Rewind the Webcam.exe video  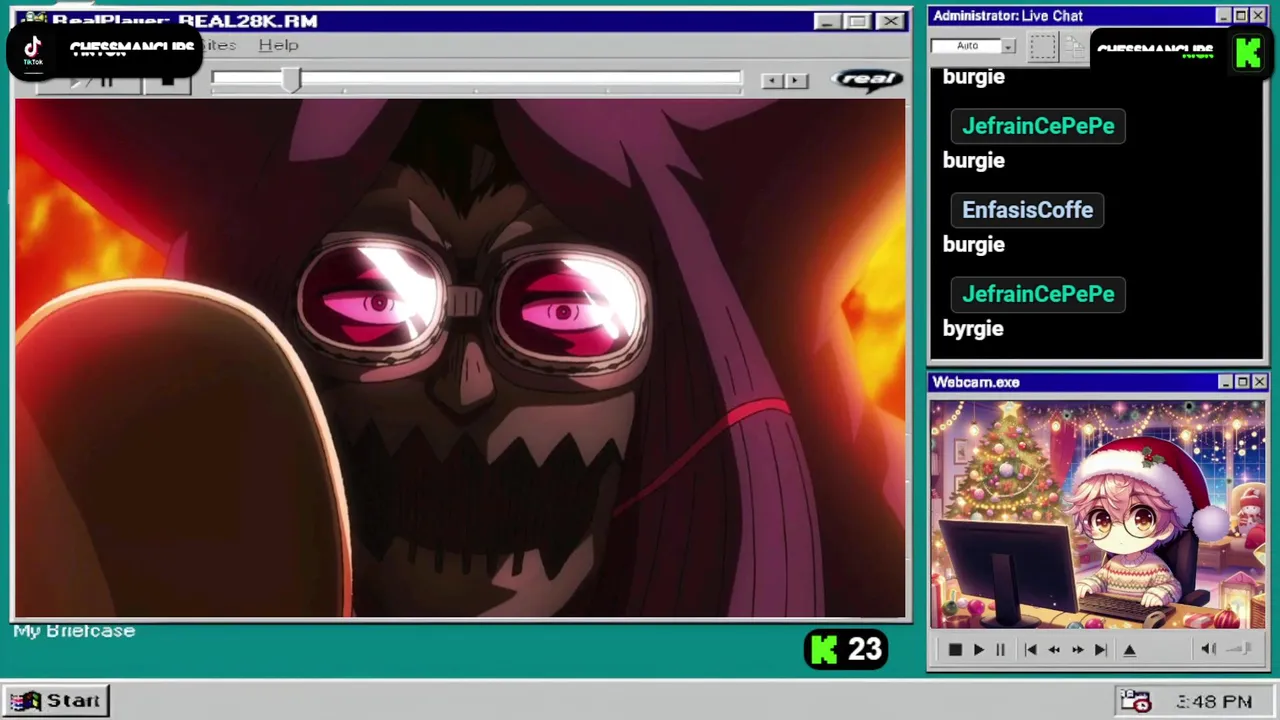coord(1054,650)
